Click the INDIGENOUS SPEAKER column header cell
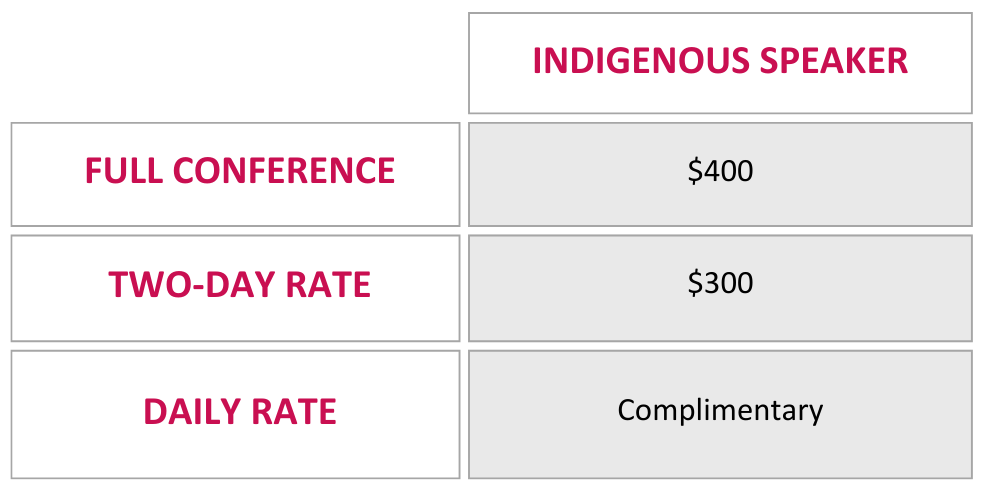 point(720,63)
